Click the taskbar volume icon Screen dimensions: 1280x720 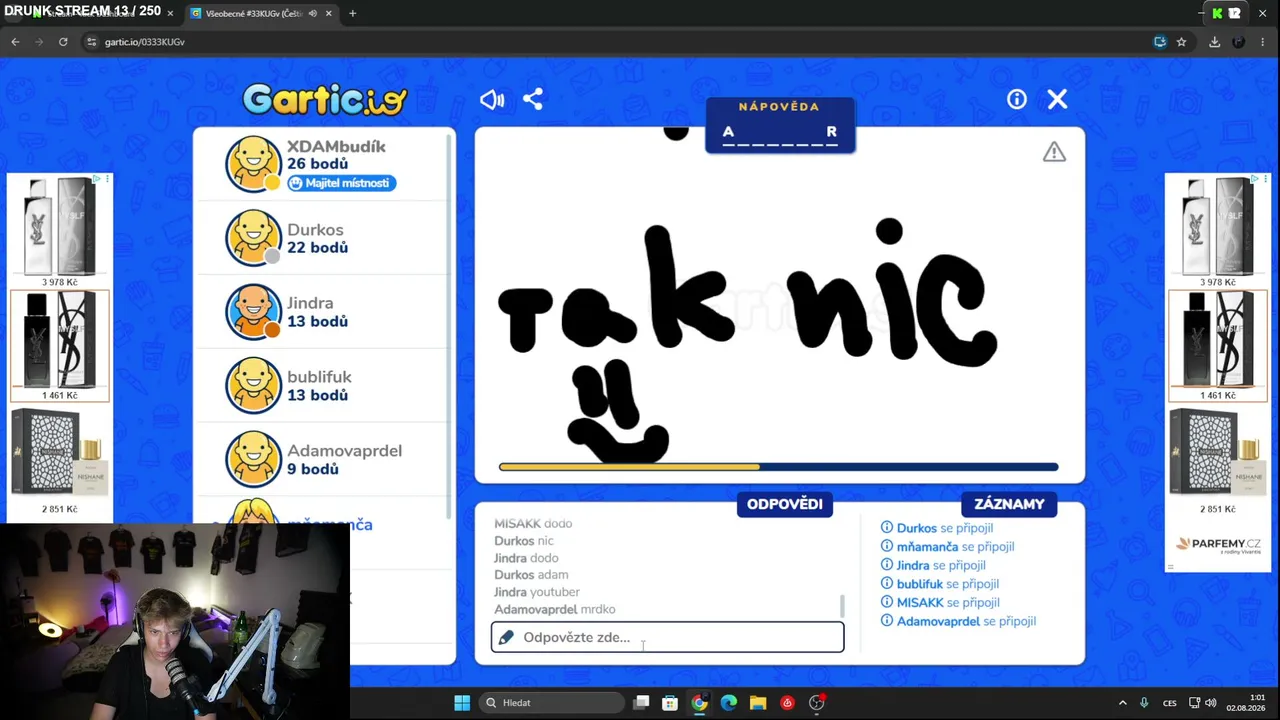click(1211, 703)
